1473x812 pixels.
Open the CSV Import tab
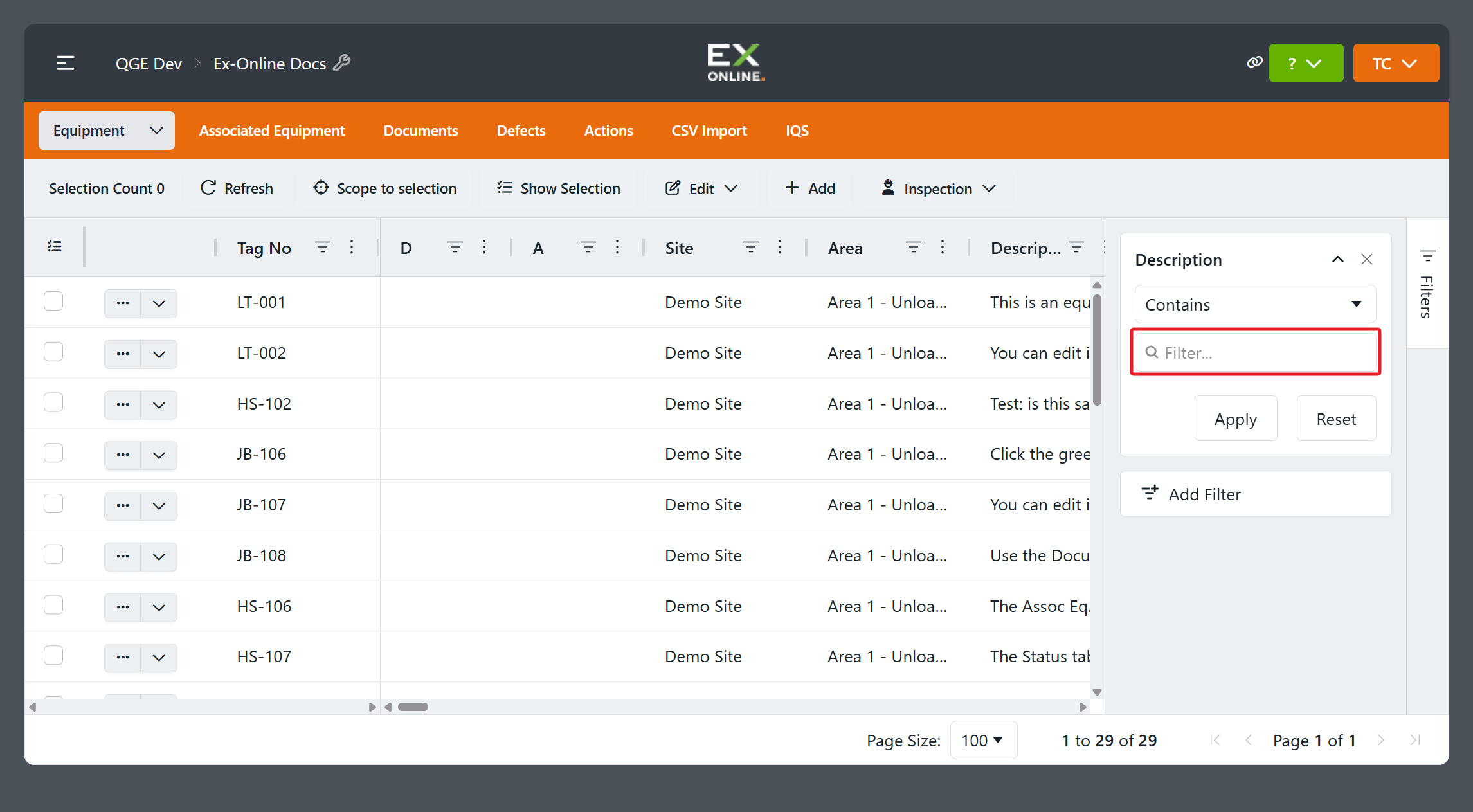(709, 131)
